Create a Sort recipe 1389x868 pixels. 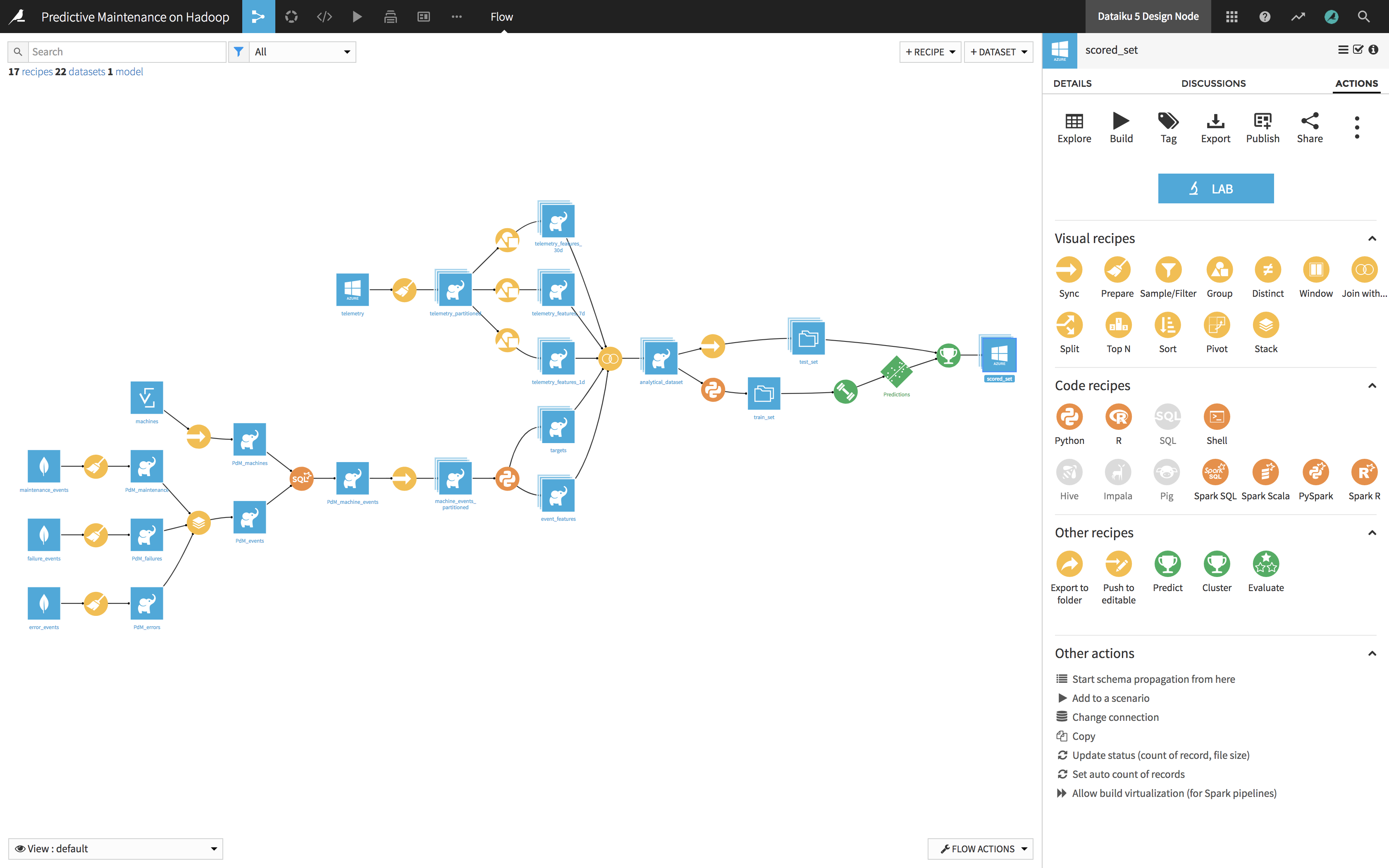(1167, 325)
